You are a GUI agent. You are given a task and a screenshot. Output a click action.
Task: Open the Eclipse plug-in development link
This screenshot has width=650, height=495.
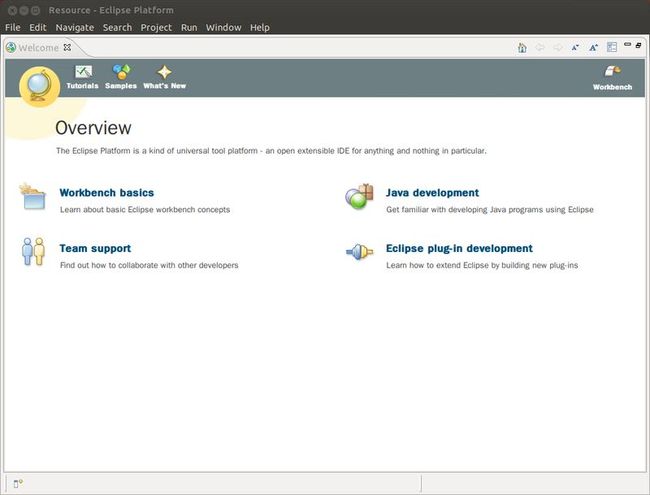459,248
